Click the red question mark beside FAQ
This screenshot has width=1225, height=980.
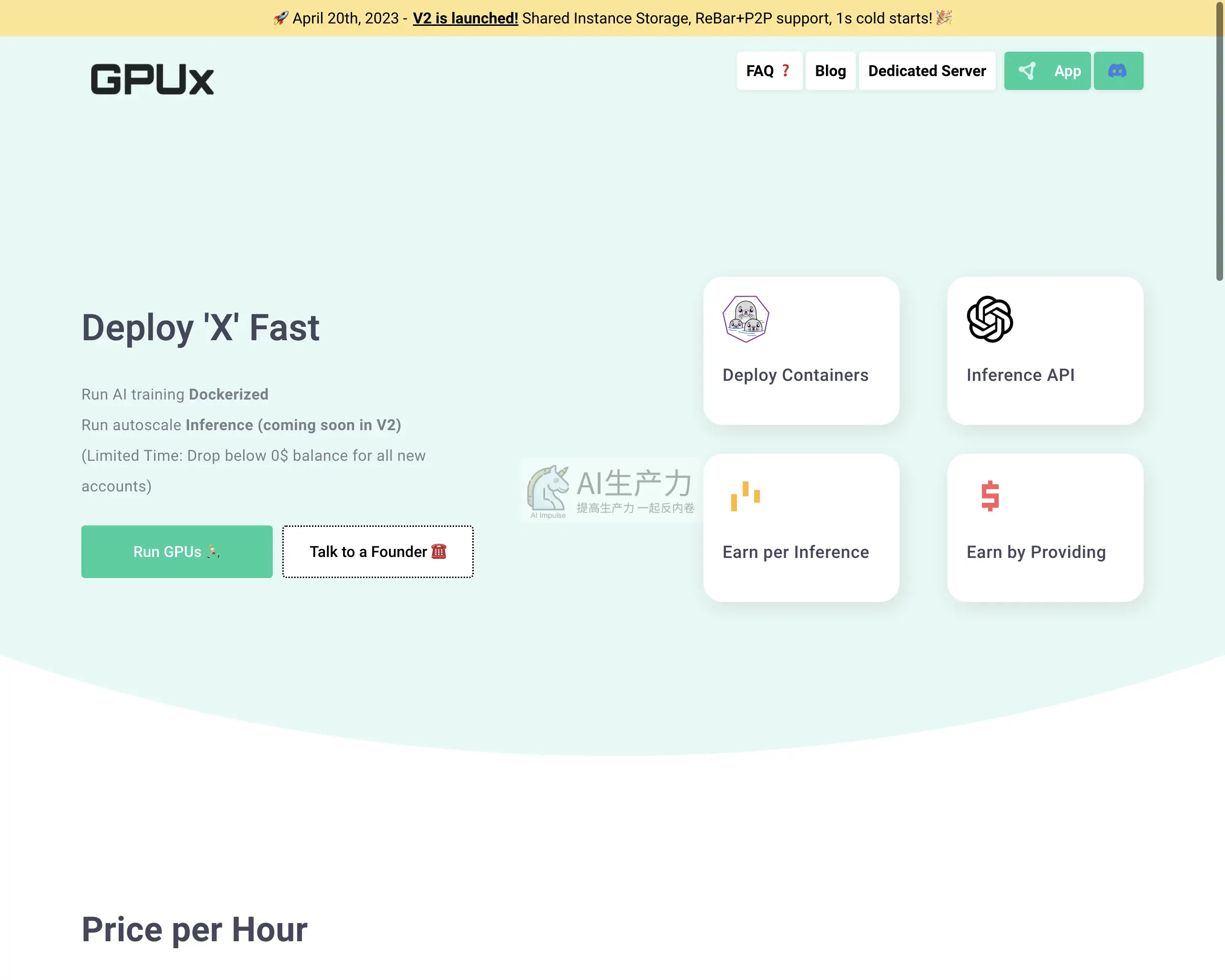click(x=786, y=71)
